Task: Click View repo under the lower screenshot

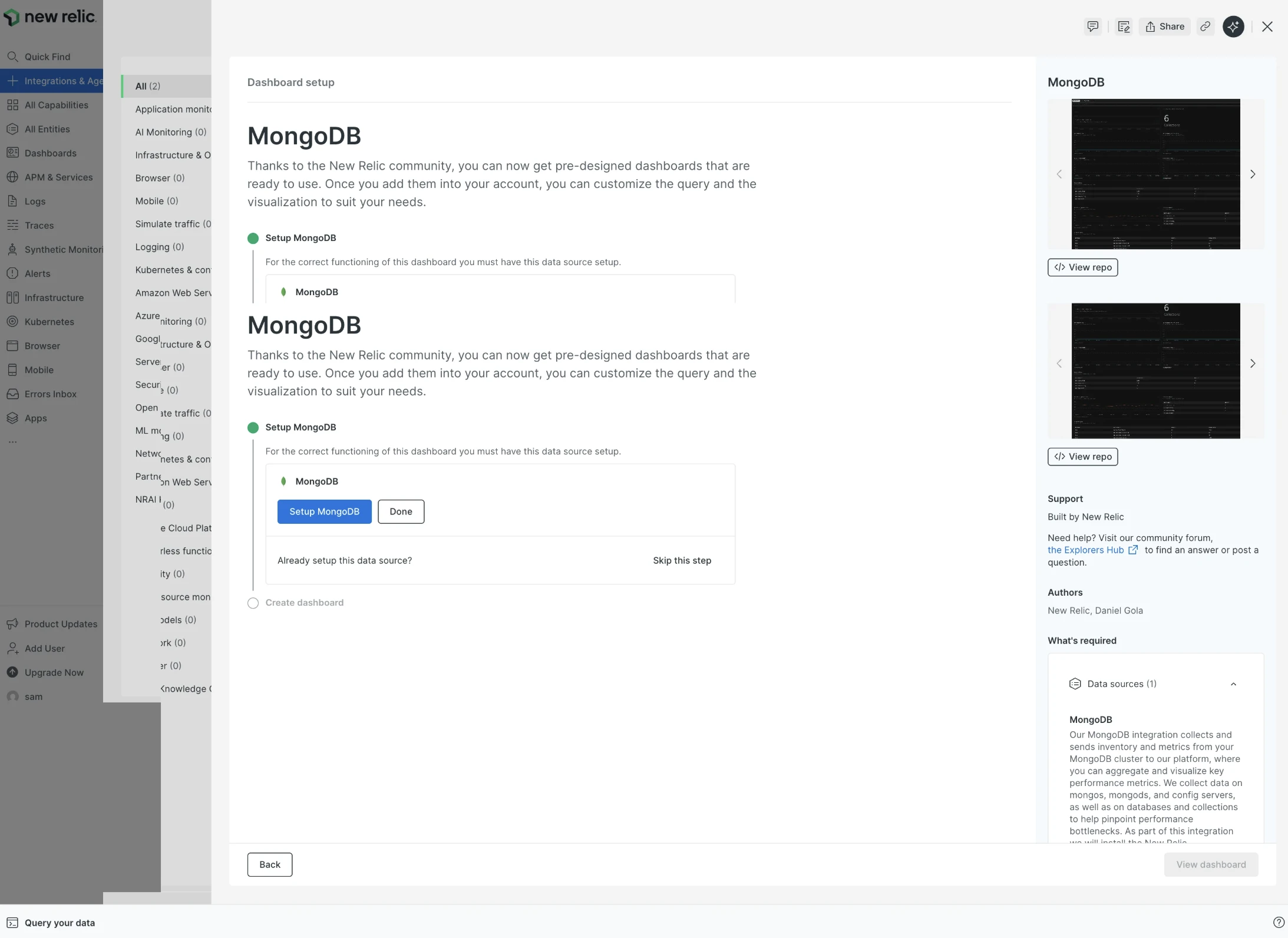Action: (1083, 457)
